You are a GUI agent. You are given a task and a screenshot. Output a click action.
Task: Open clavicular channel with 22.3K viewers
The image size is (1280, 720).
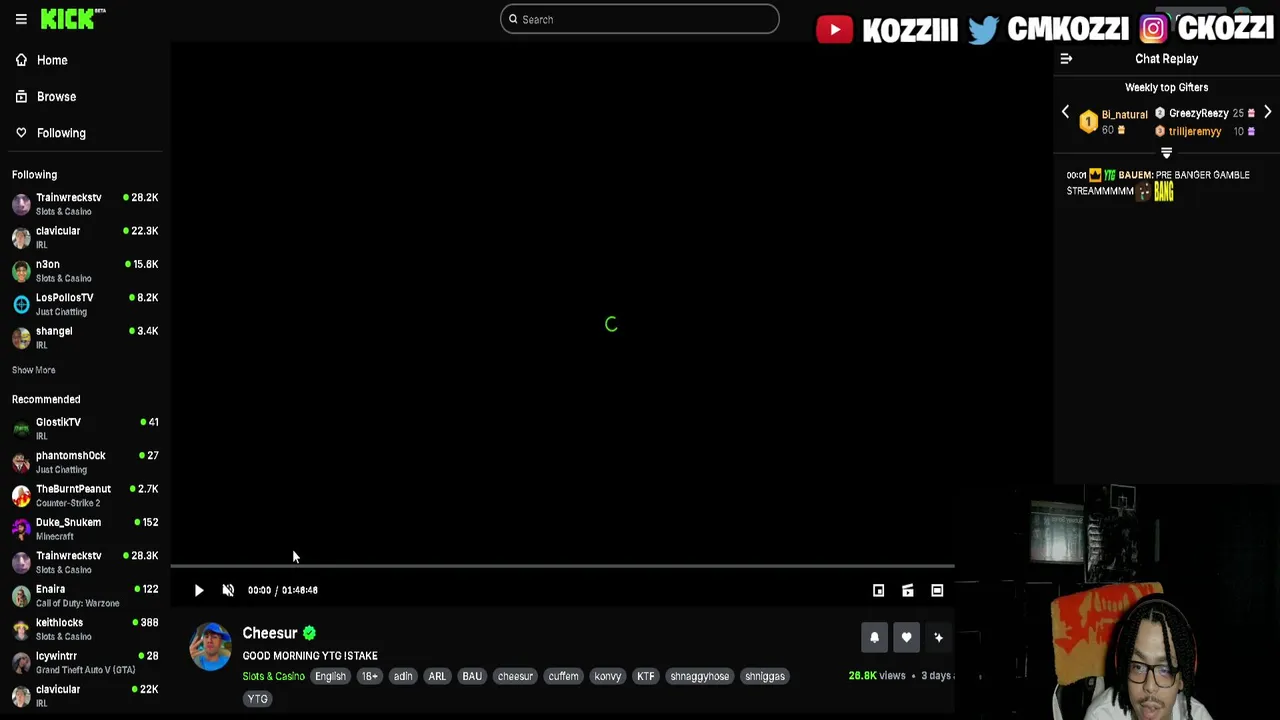tap(85, 237)
